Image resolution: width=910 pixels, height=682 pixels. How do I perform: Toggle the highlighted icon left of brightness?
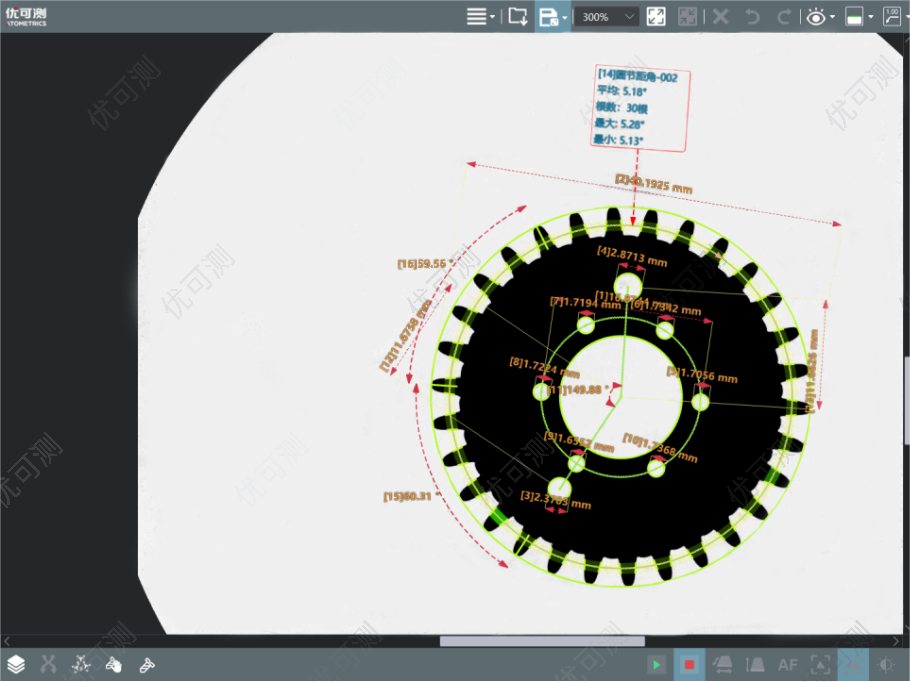pyautogui.click(x=853, y=665)
